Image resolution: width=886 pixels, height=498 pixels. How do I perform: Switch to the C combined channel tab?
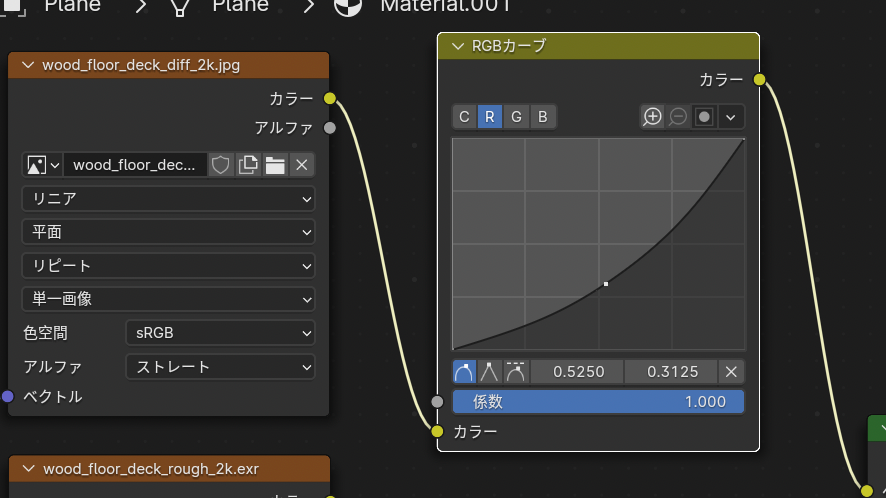pyautogui.click(x=464, y=117)
